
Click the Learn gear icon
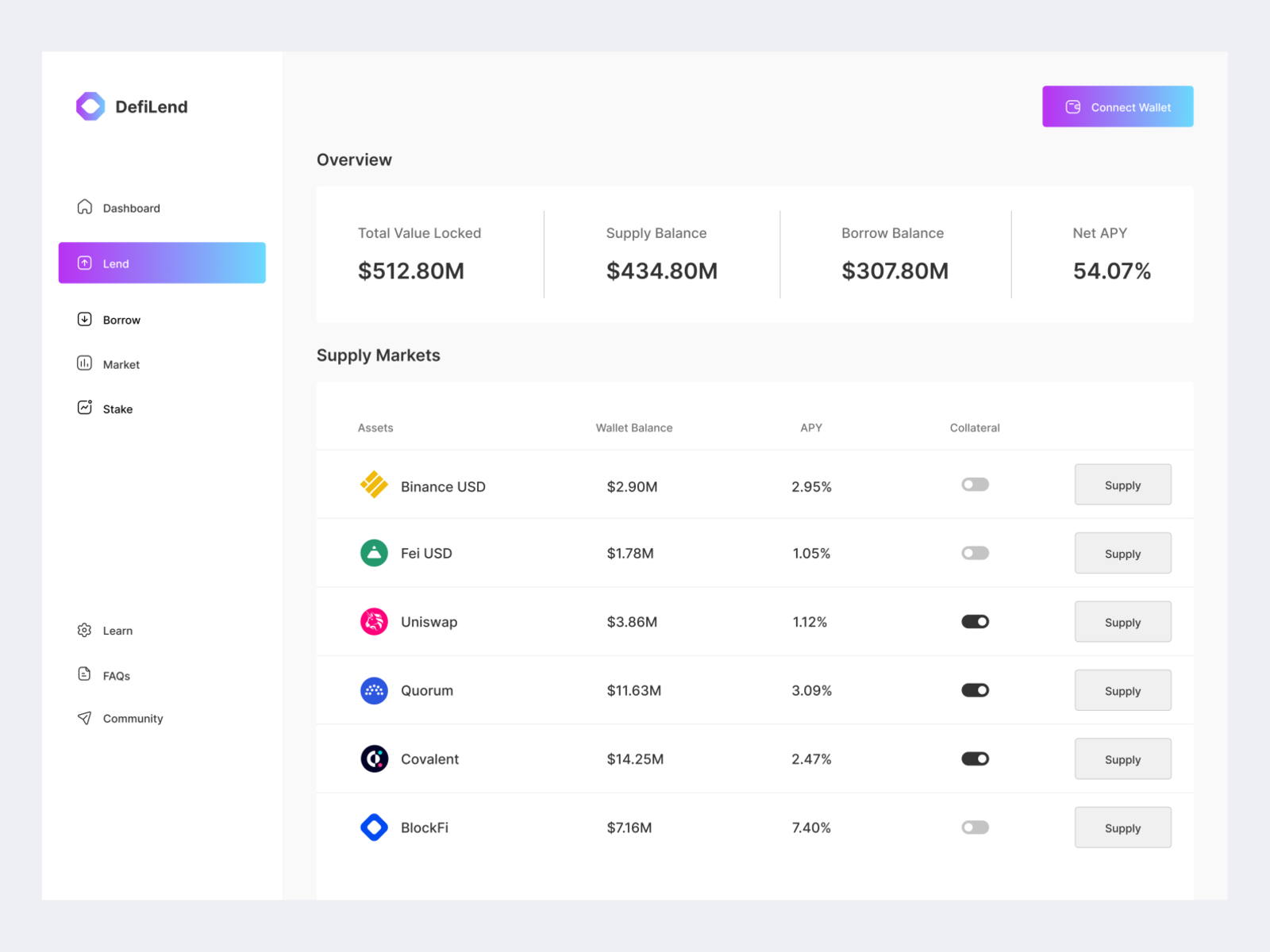[84, 630]
